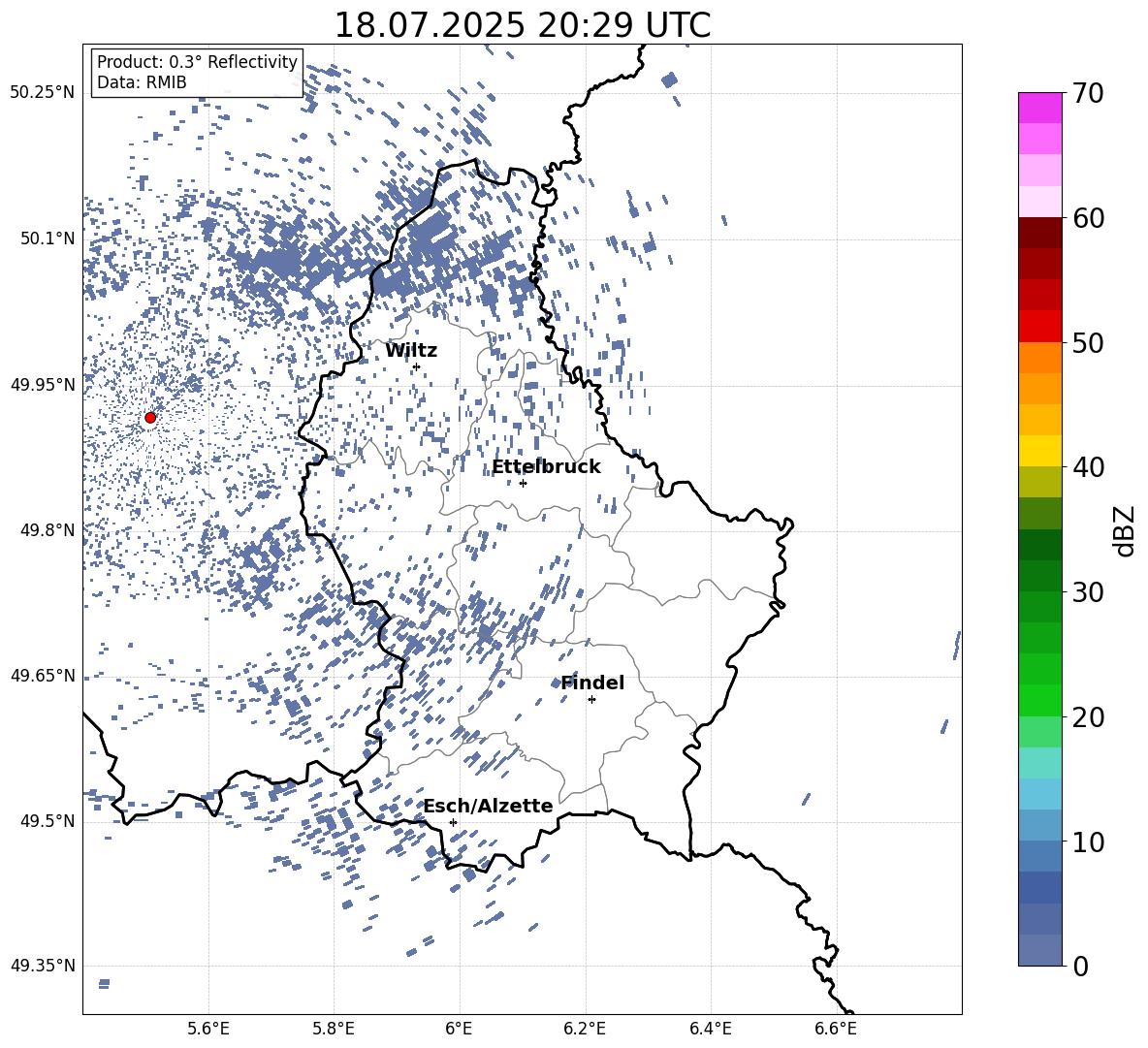Click the red radar location dot
Screen dimensions: 1148x1048
tap(150, 418)
